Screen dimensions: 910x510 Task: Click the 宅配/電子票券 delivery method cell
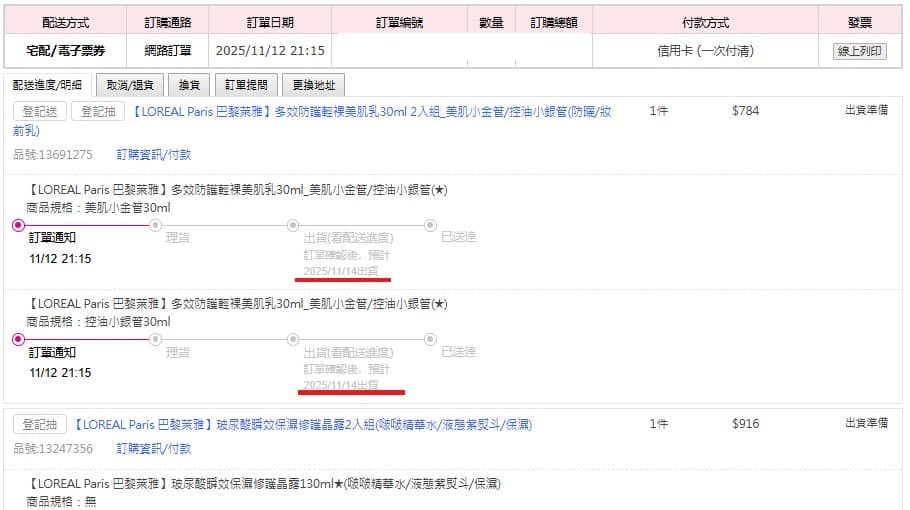pyautogui.click(x=66, y=50)
